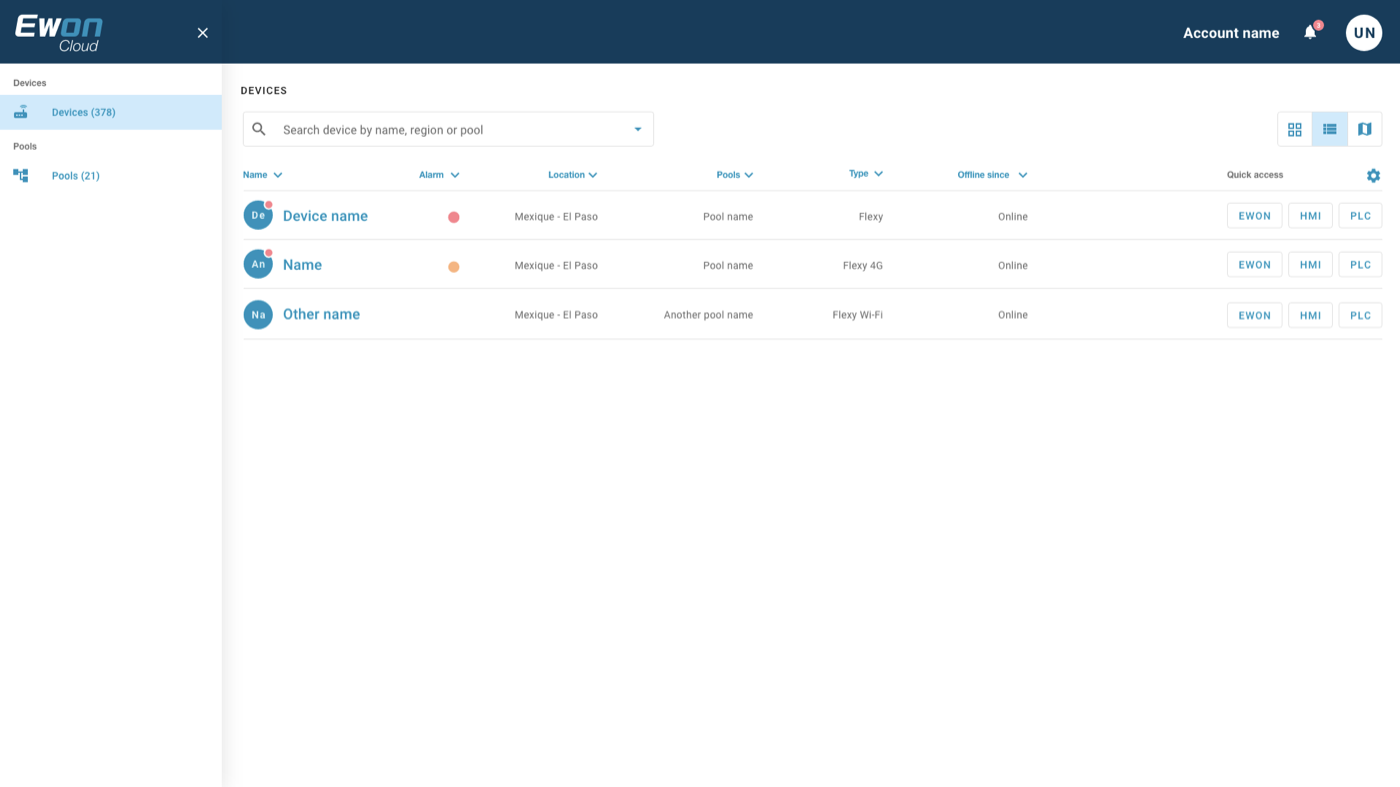Viewport: 1400px width, 787px height.
Task: Click HMI button in the Flexy 4G row
Action: (x=1310, y=265)
